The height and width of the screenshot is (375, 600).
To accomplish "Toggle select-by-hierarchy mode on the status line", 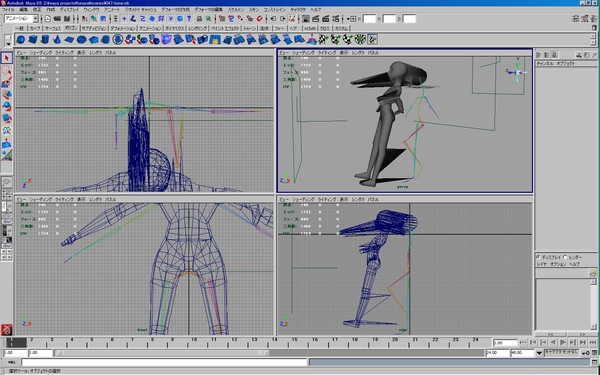I will [x=85, y=18].
